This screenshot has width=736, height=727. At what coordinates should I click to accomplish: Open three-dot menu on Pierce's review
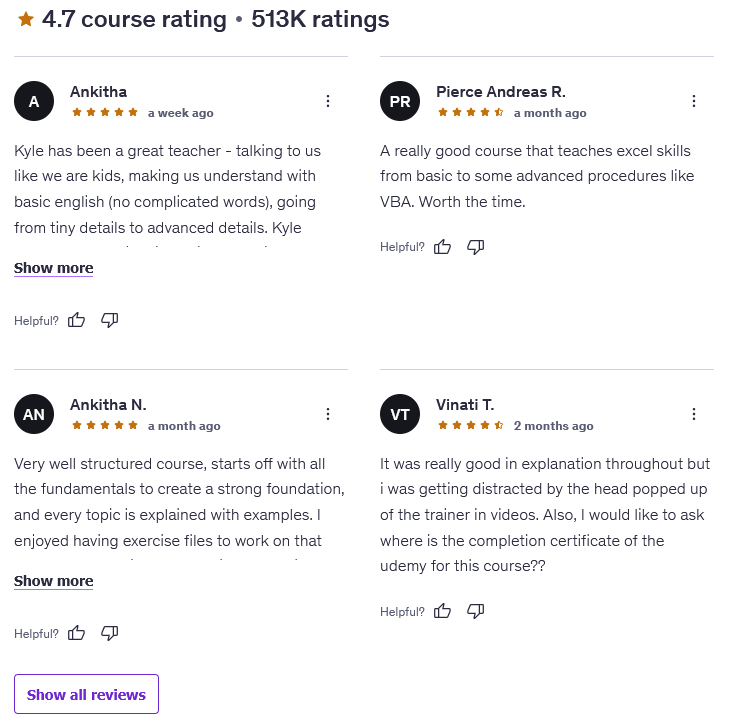pos(694,101)
